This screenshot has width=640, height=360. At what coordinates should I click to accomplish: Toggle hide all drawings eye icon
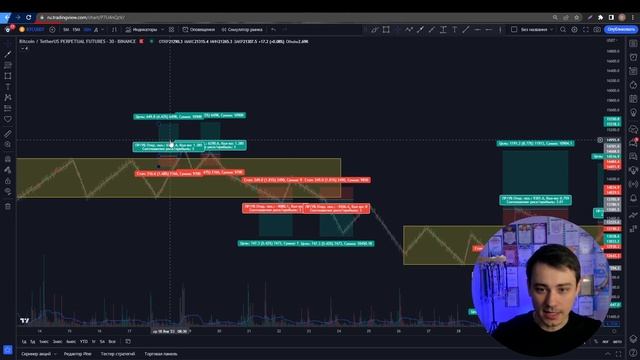point(8,191)
